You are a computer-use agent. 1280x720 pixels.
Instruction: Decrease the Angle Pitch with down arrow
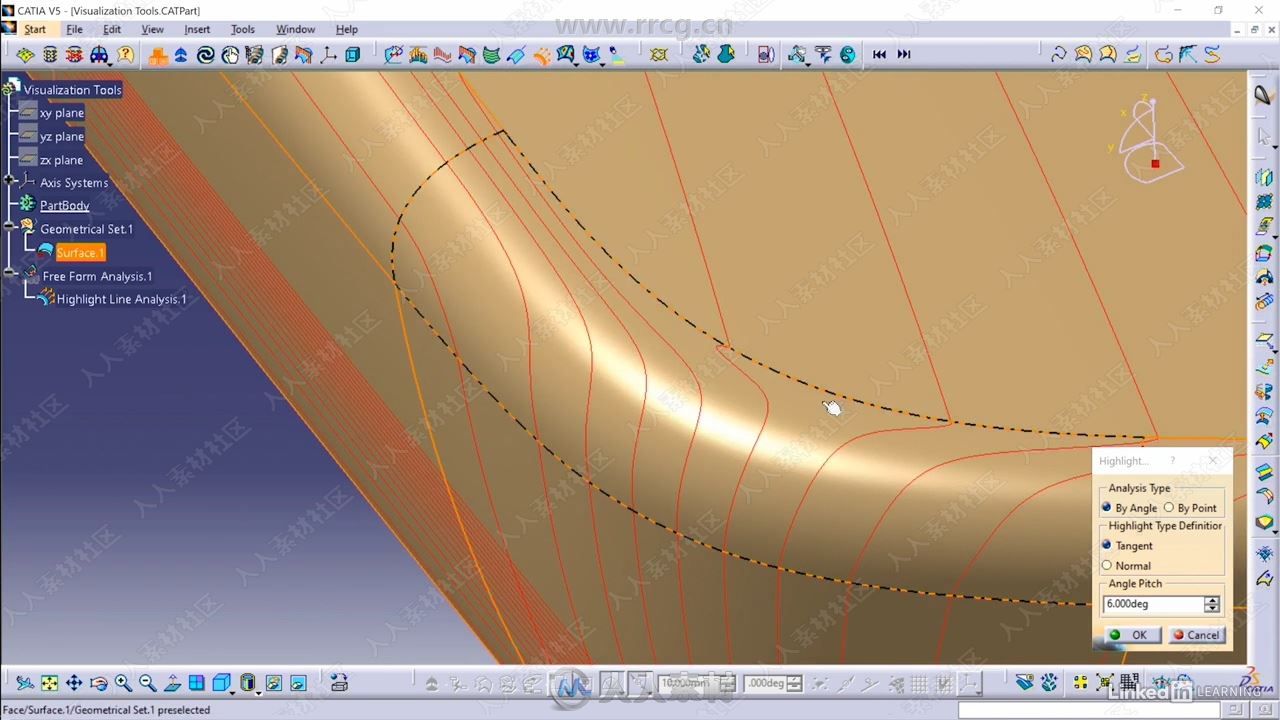click(x=1212, y=608)
